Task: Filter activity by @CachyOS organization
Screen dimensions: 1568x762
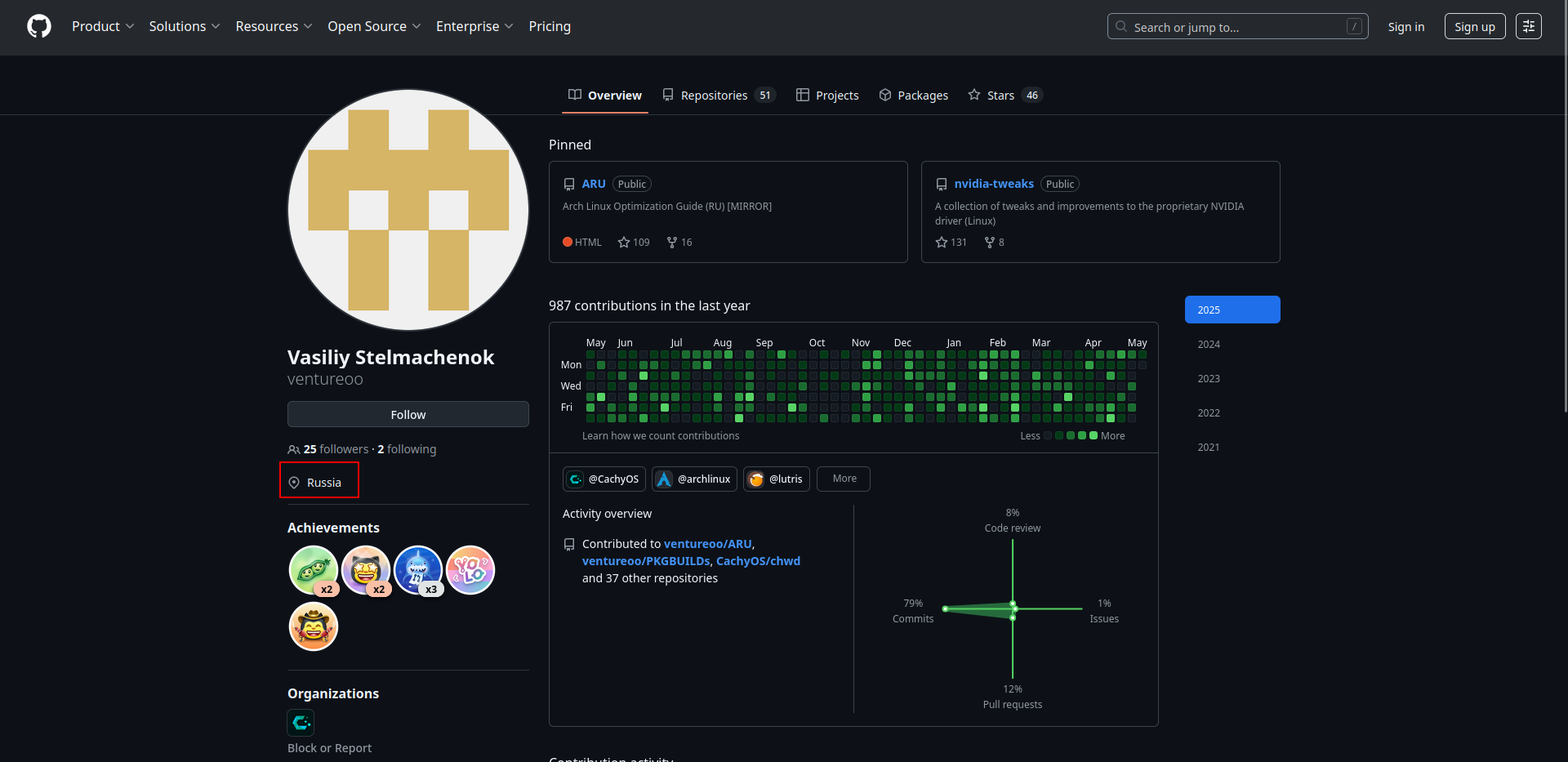Action: [x=604, y=479]
